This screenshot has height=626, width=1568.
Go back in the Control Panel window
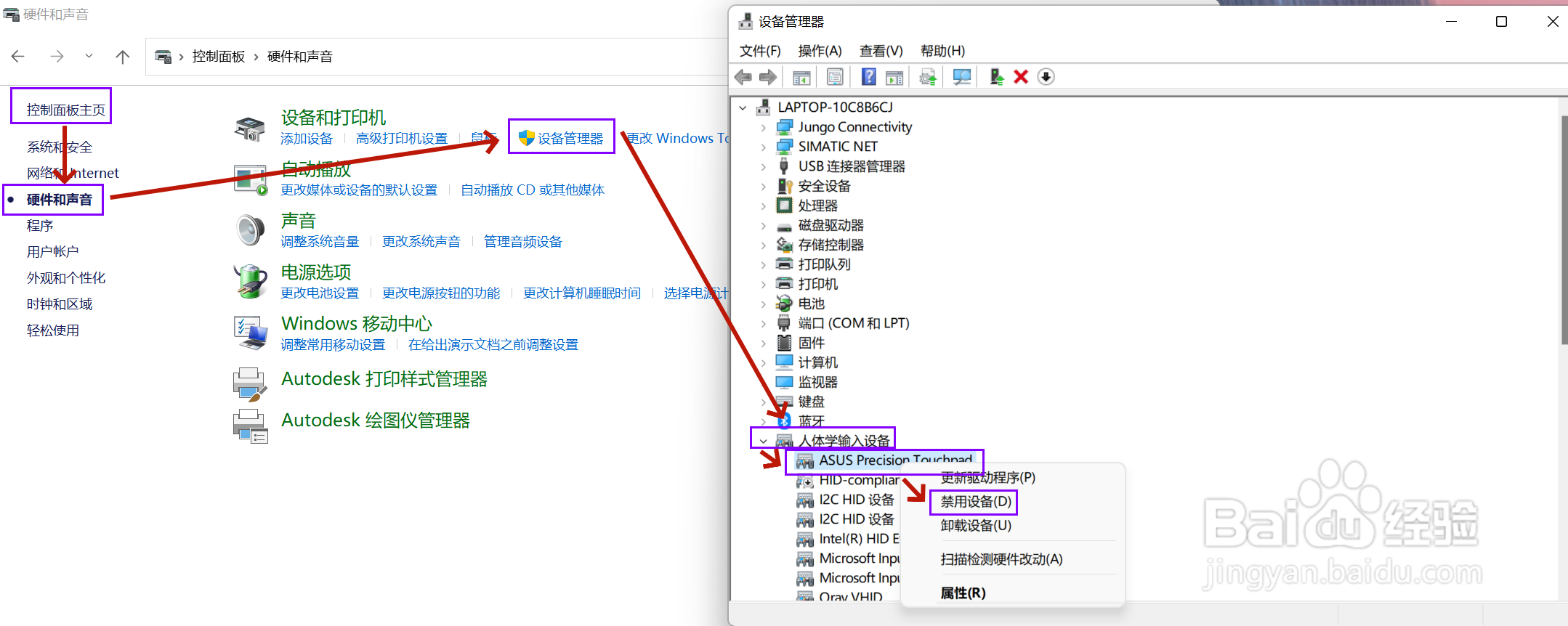[18, 56]
